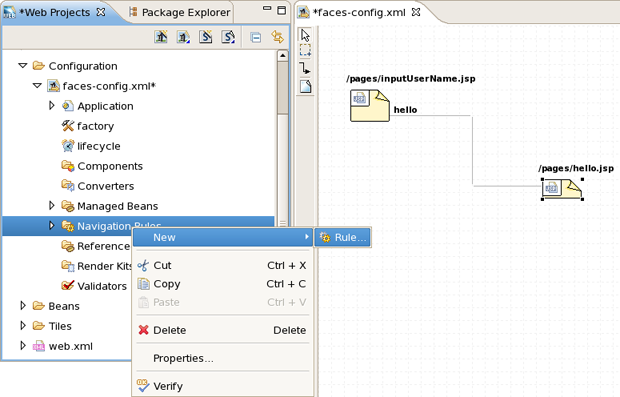Minimize the Web Projects view panel
This screenshot has width=620, height=397.
(x=267, y=8)
